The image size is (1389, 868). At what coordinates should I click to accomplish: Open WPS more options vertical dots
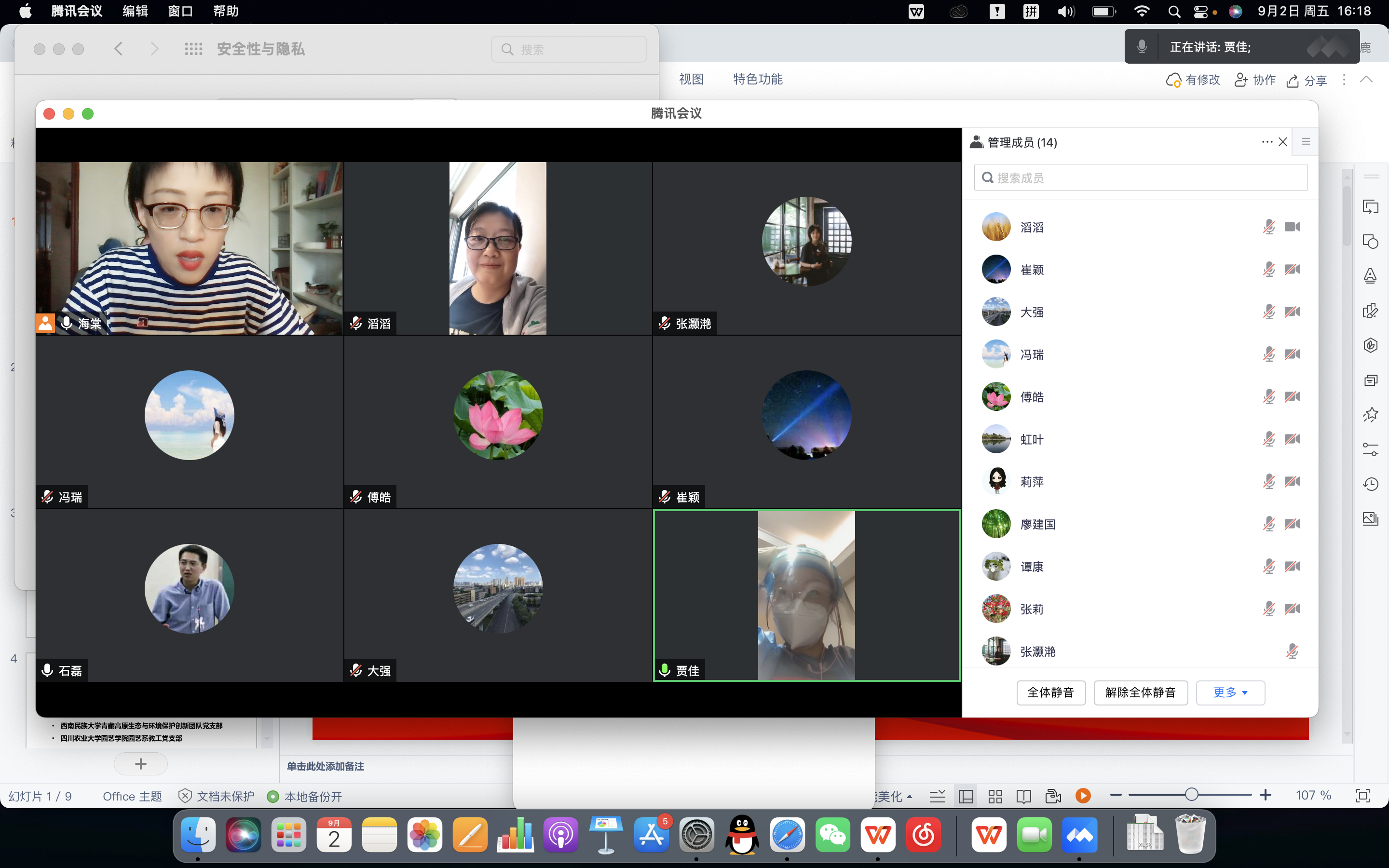tap(1344, 80)
